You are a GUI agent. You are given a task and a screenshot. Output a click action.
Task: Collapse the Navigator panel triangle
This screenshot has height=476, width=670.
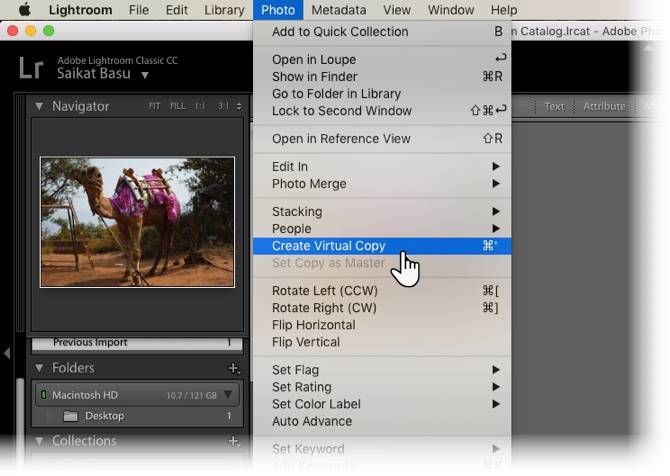click(39, 106)
